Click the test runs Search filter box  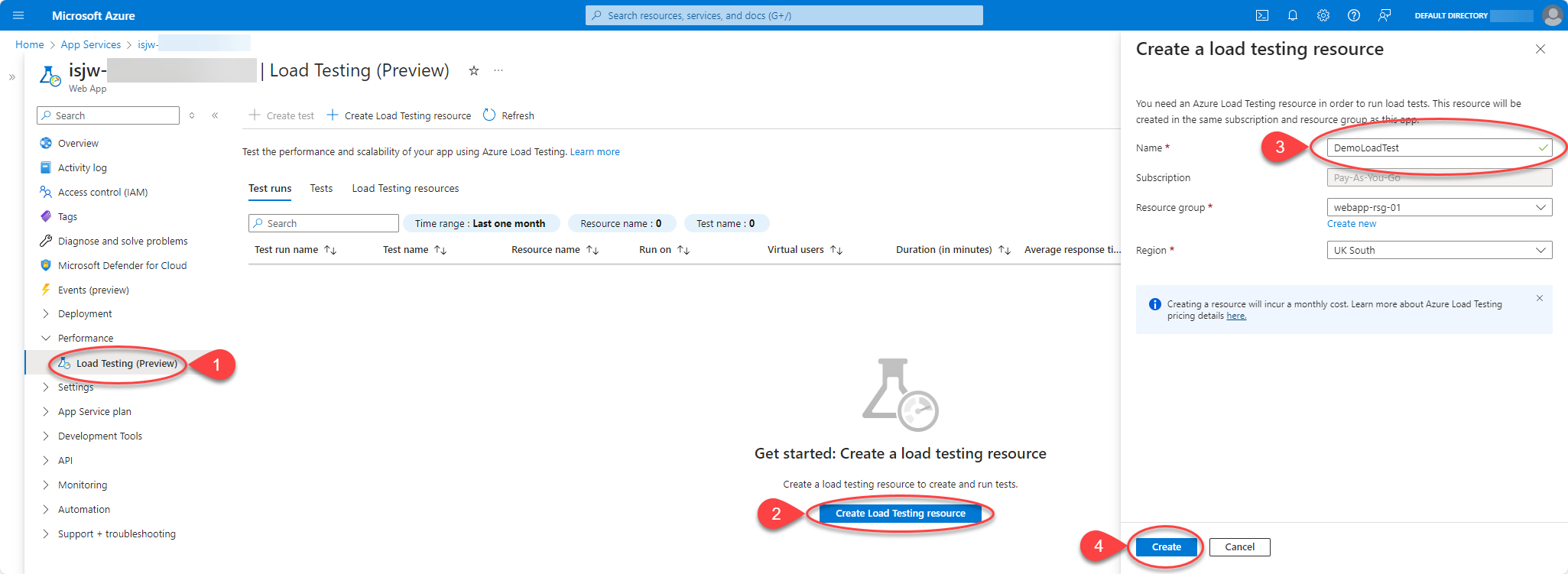(x=323, y=223)
